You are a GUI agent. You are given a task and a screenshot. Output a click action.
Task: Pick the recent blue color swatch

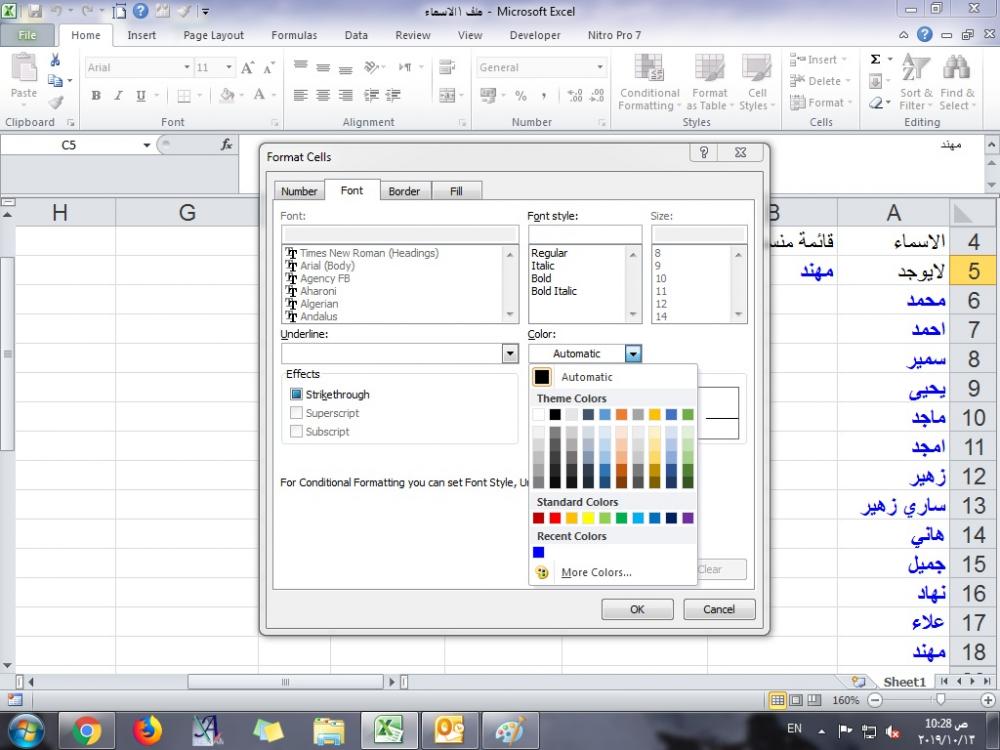coord(539,552)
